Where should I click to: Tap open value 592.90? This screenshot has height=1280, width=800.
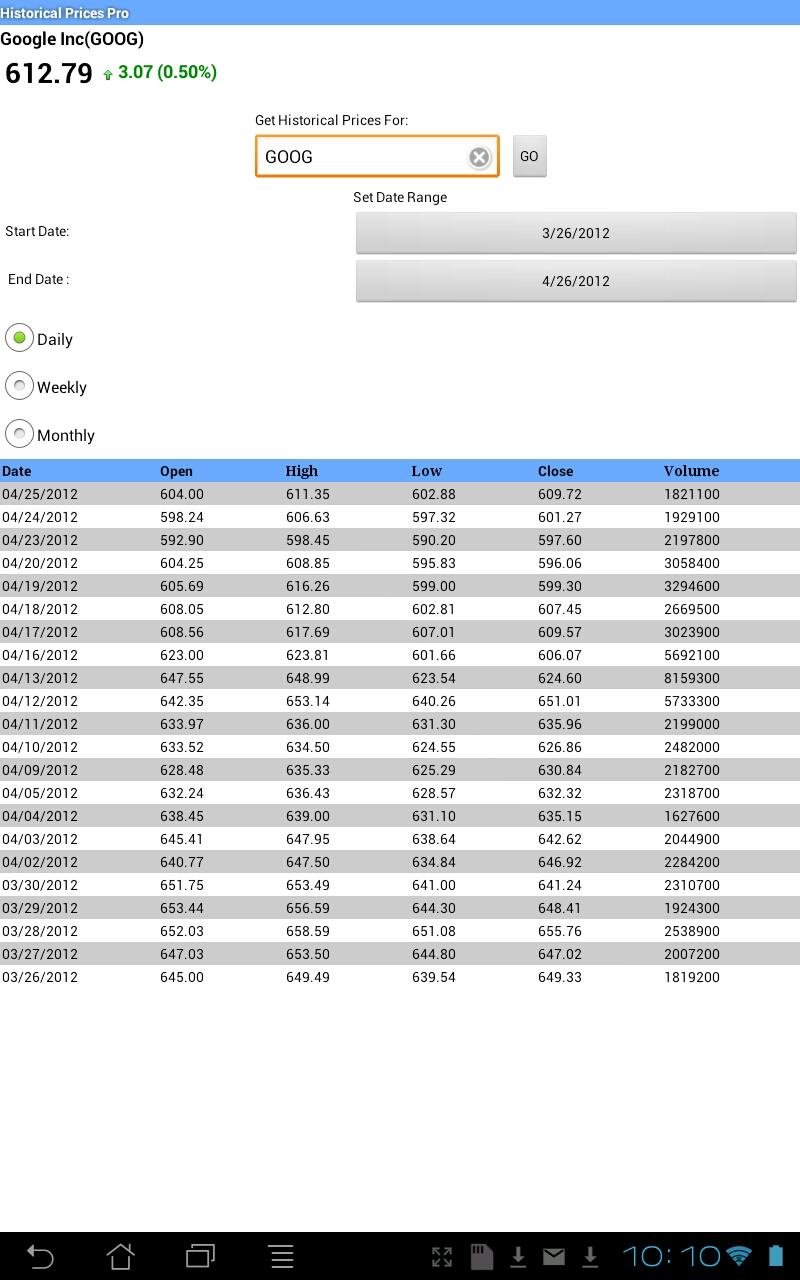182,540
